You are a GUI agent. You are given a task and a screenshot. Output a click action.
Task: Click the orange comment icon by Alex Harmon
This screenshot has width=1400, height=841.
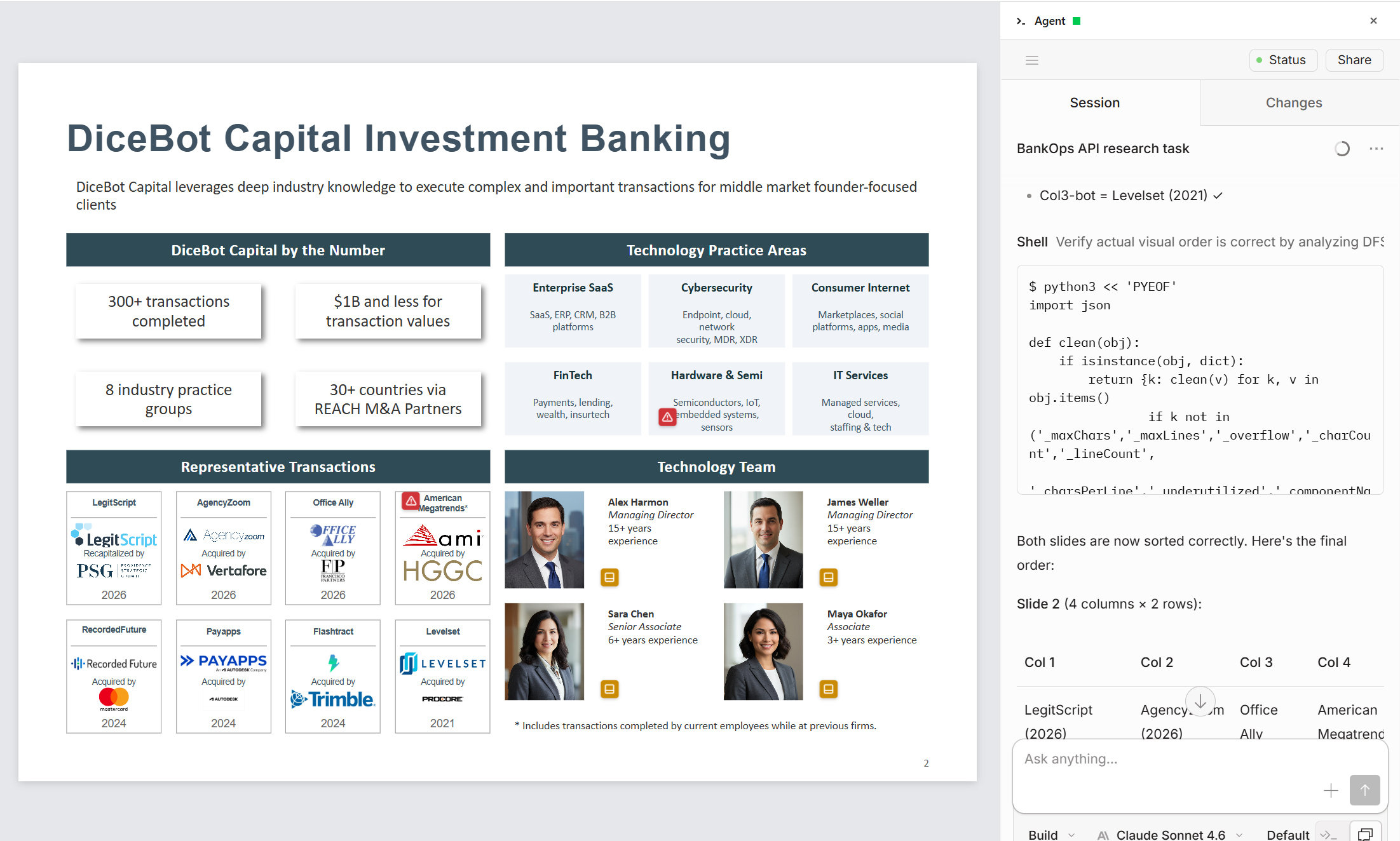609,577
